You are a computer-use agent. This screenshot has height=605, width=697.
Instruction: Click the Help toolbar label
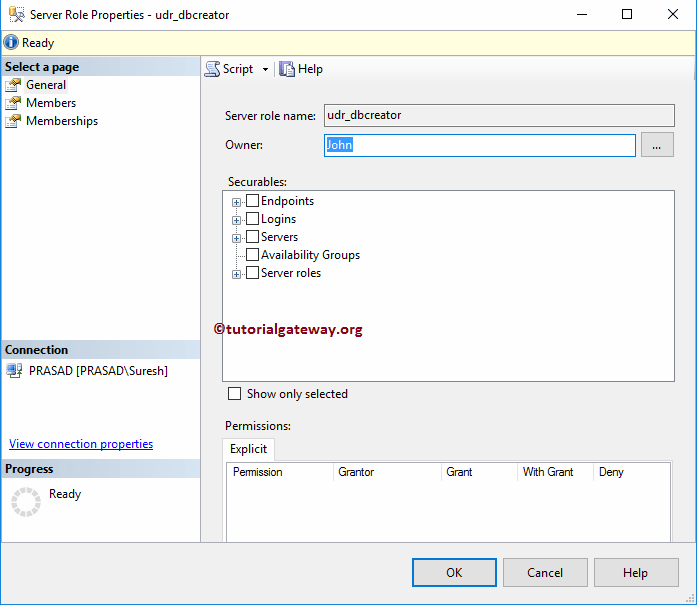pyautogui.click(x=310, y=69)
